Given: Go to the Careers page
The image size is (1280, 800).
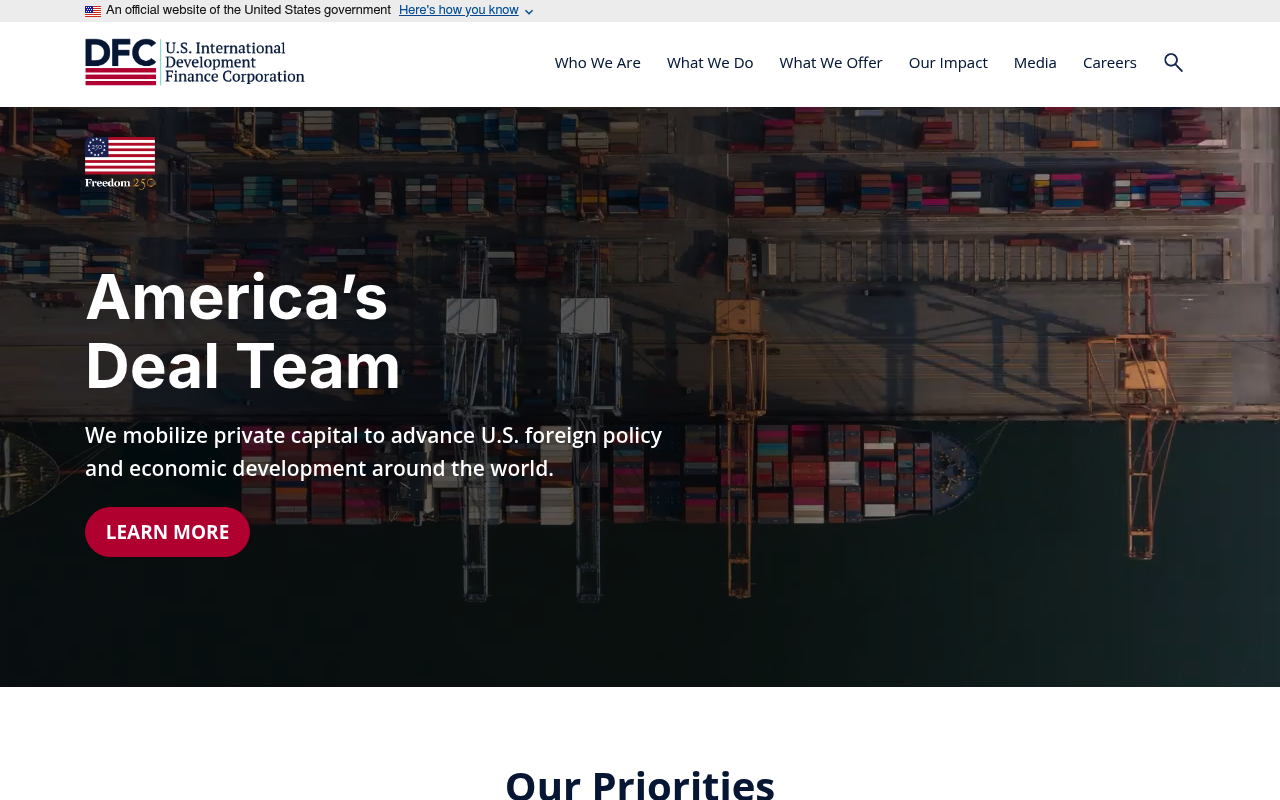Looking at the screenshot, I should [1110, 62].
